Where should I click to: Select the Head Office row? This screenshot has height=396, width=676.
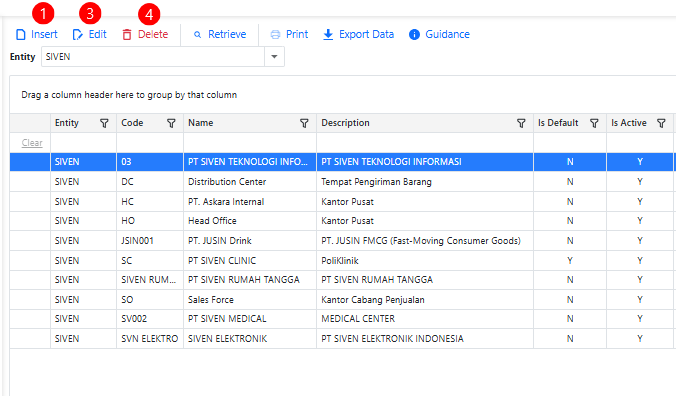click(x=343, y=221)
